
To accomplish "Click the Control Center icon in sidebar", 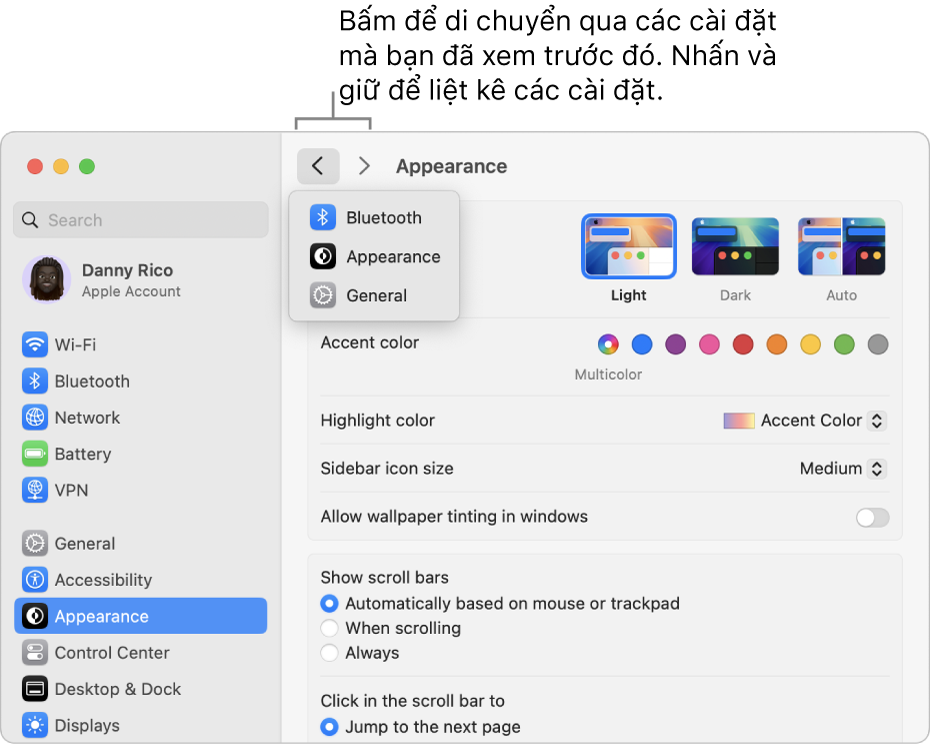I will coord(35,652).
